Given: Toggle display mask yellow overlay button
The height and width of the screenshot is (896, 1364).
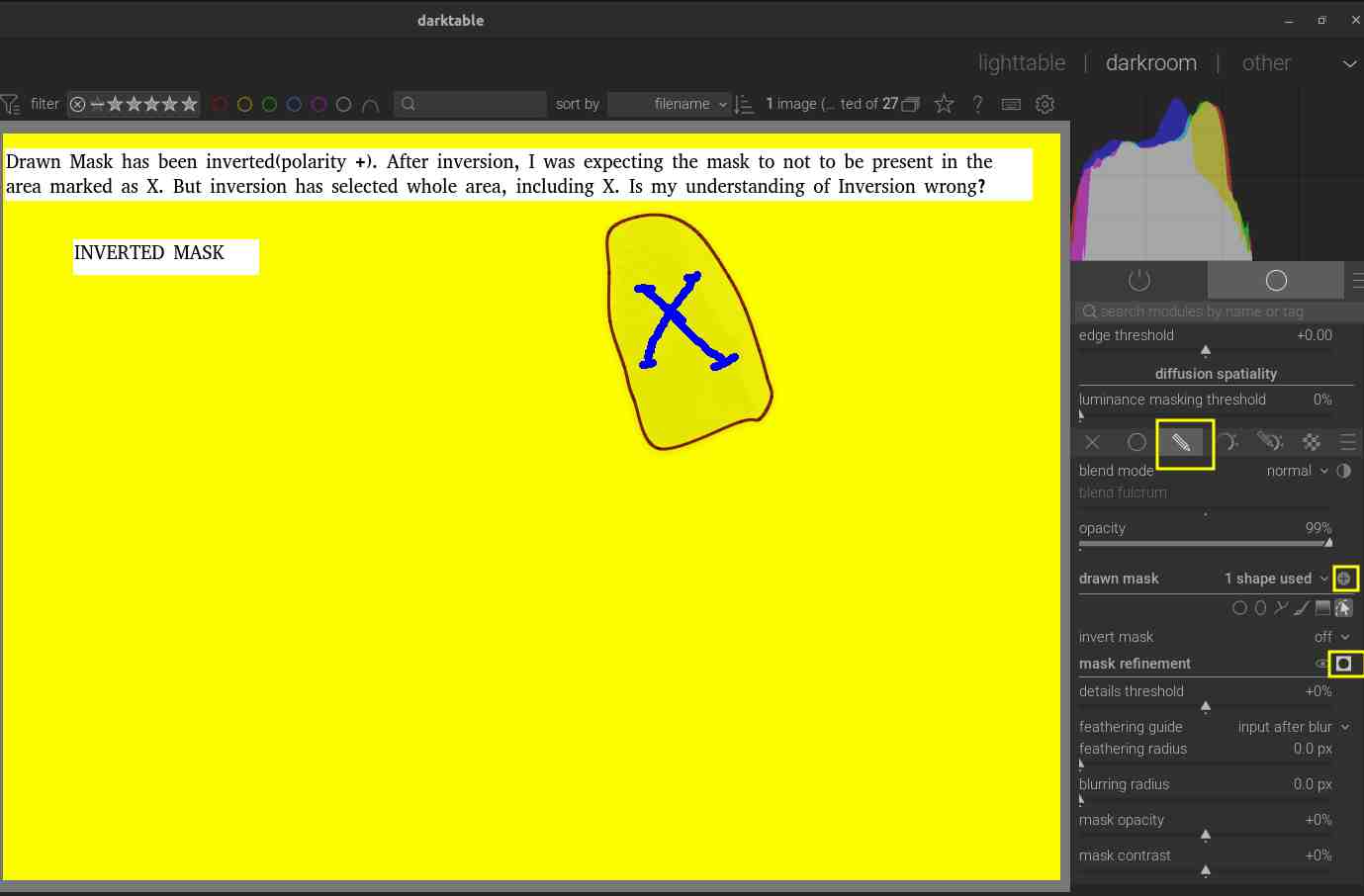Looking at the screenshot, I should pyautogui.click(x=1343, y=664).
